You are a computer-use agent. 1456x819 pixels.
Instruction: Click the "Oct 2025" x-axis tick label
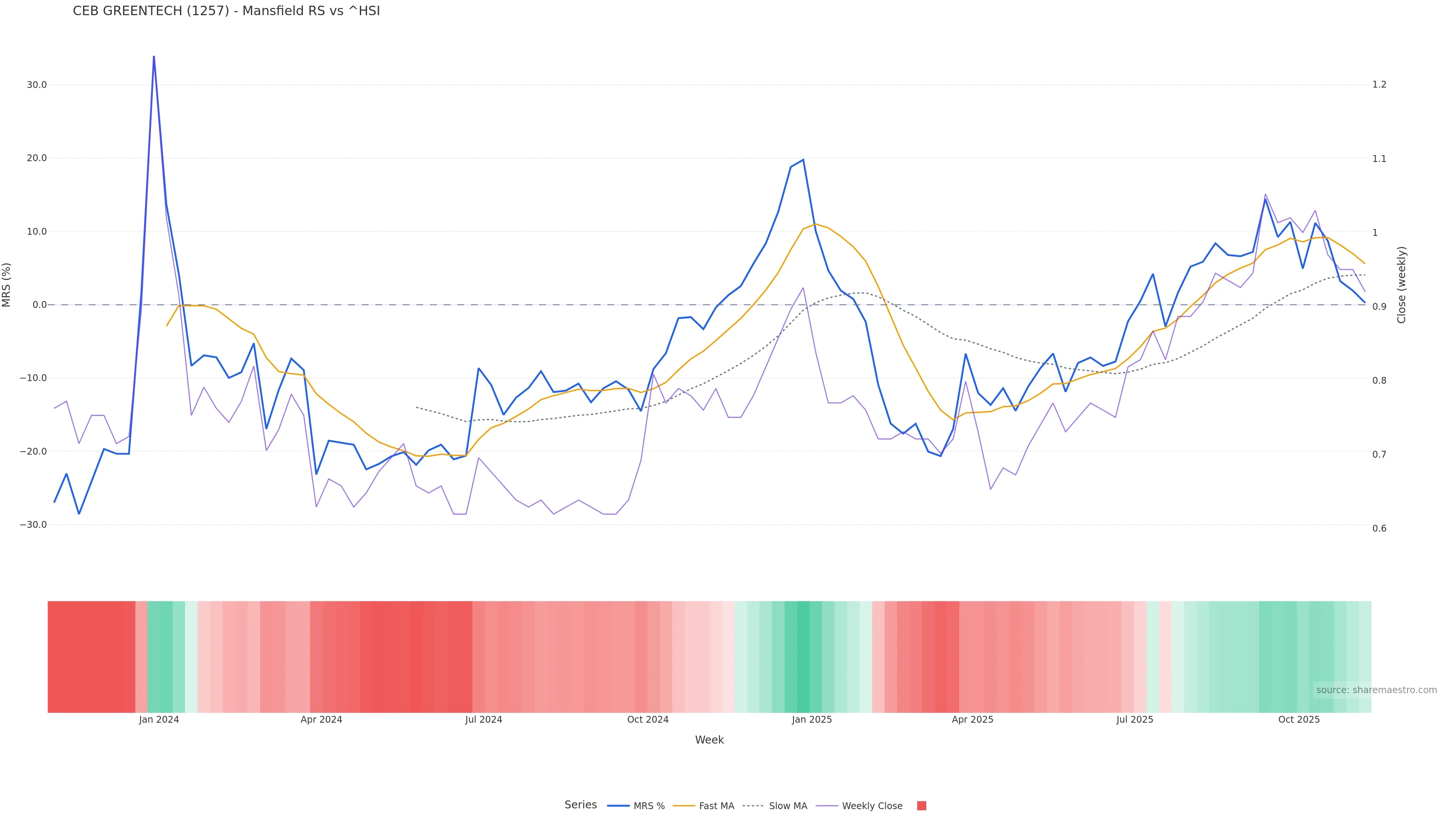[1299, 720]
